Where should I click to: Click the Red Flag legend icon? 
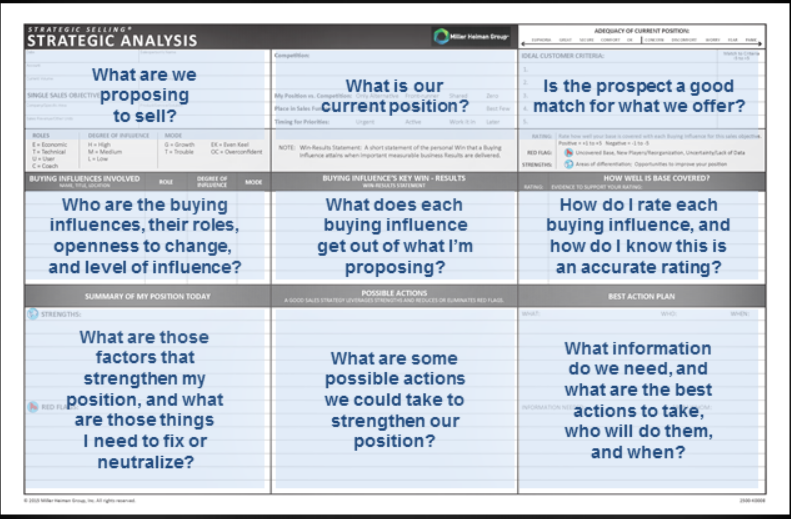click(567, 153)
